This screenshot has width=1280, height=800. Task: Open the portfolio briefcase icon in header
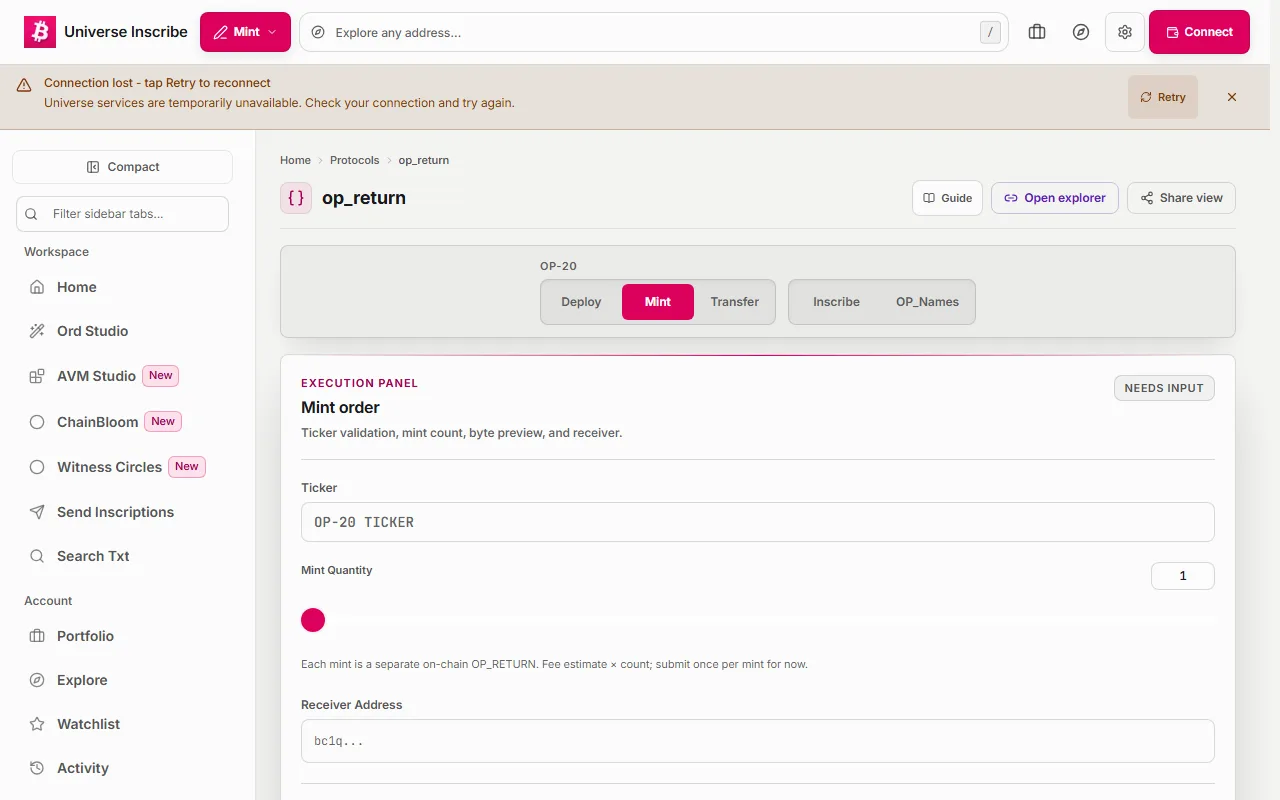click(x=1037, y=32)
